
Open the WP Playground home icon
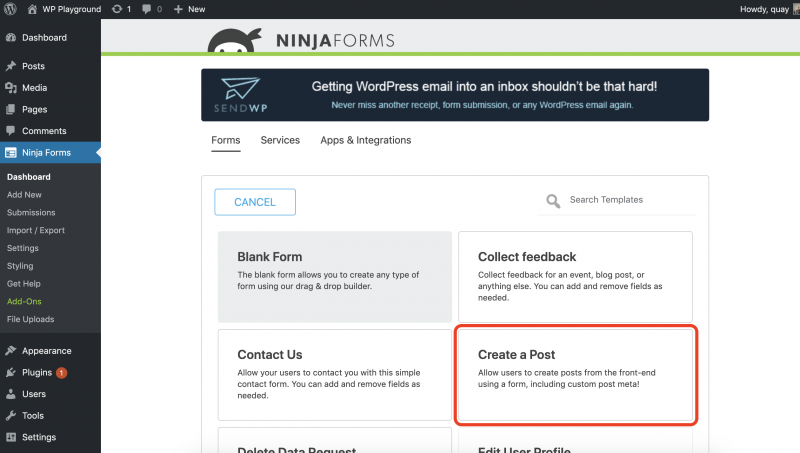[x=32, y=9]
